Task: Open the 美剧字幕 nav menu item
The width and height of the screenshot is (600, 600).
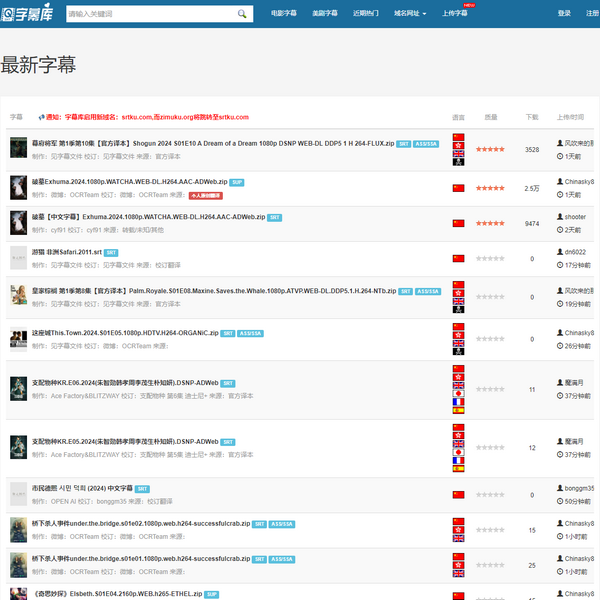Action: 325,14
